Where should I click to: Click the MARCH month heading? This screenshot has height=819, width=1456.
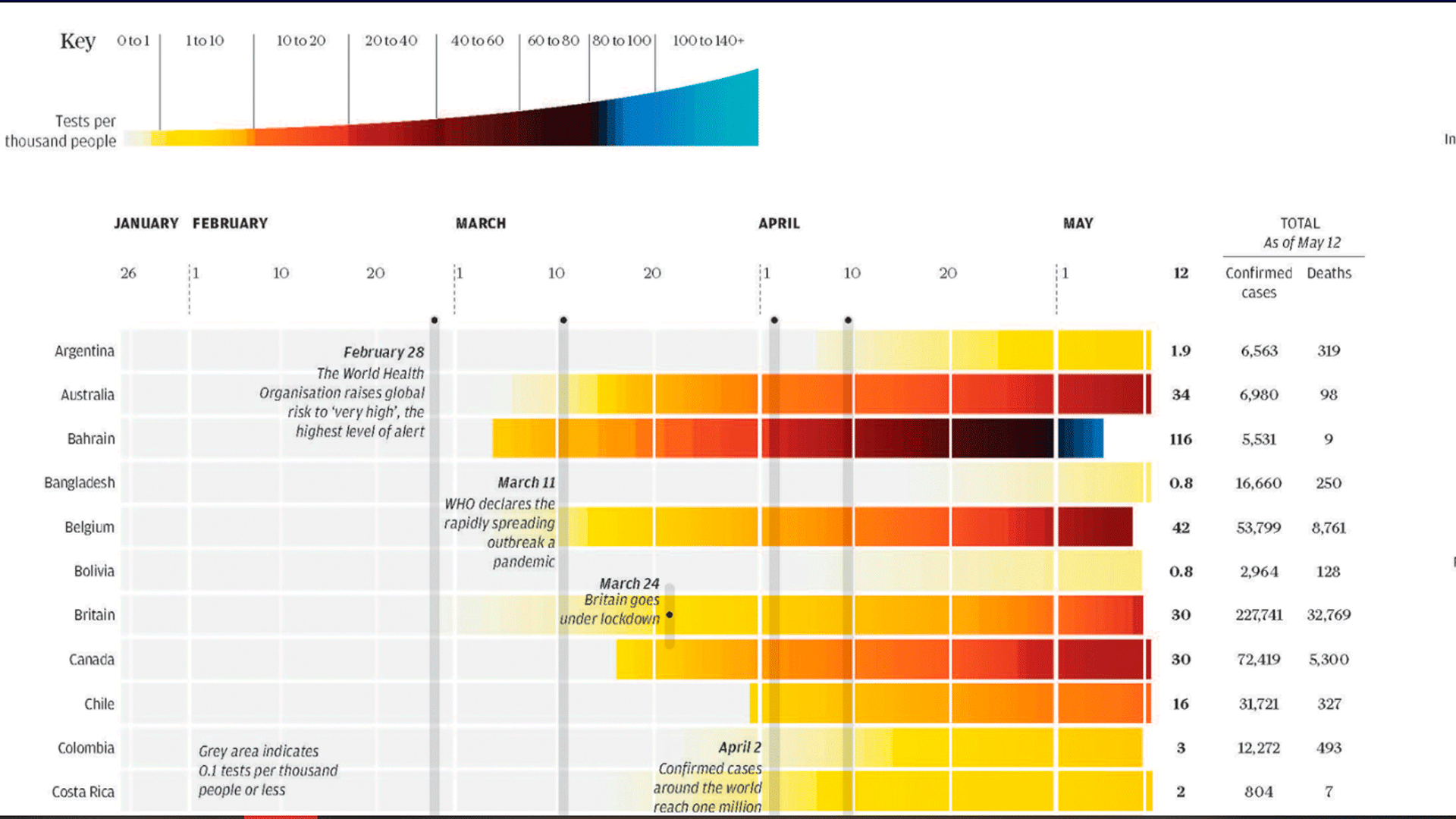click(481, 224)
